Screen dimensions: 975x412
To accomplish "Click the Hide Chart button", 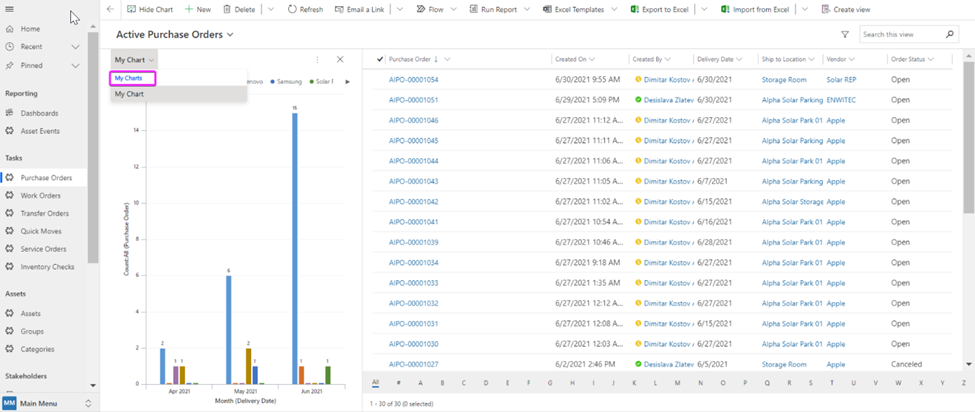I will (152, 9).
